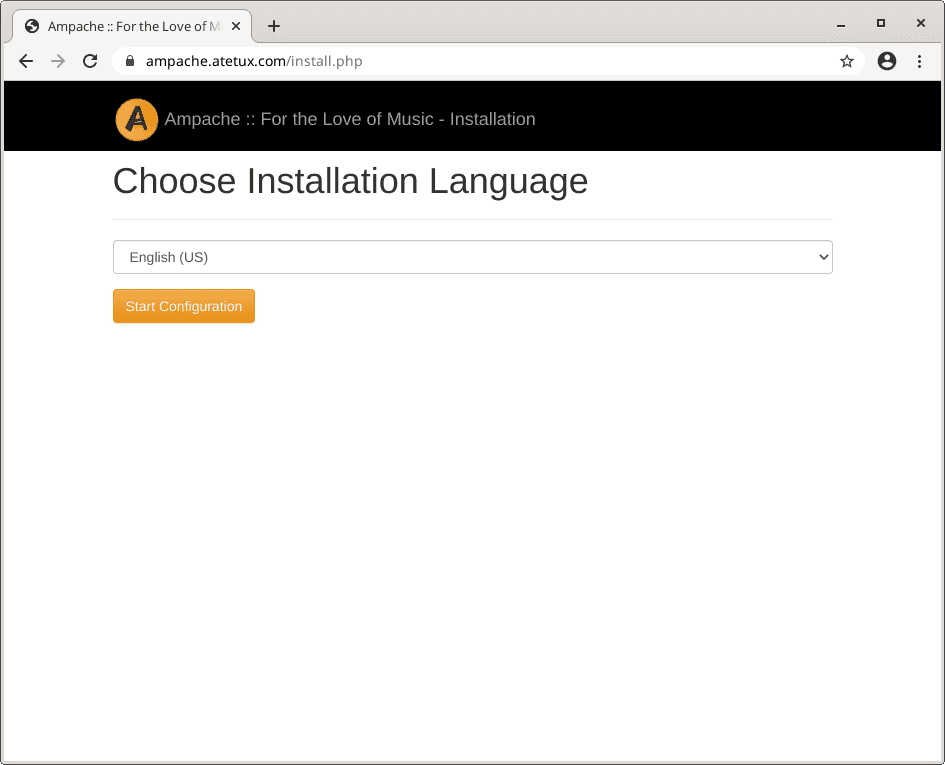
Task: Open the browser profile avatar icon
Action: 887,61
